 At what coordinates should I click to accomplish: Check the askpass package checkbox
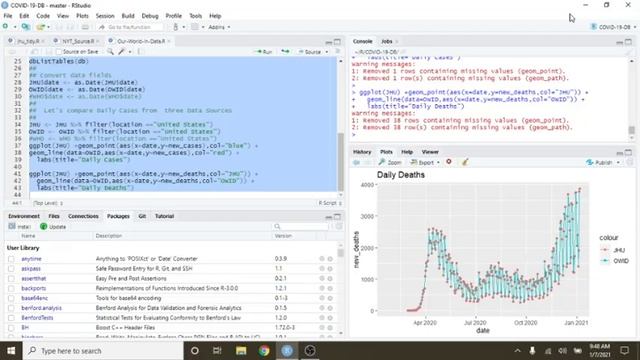[x=11, y=269]
